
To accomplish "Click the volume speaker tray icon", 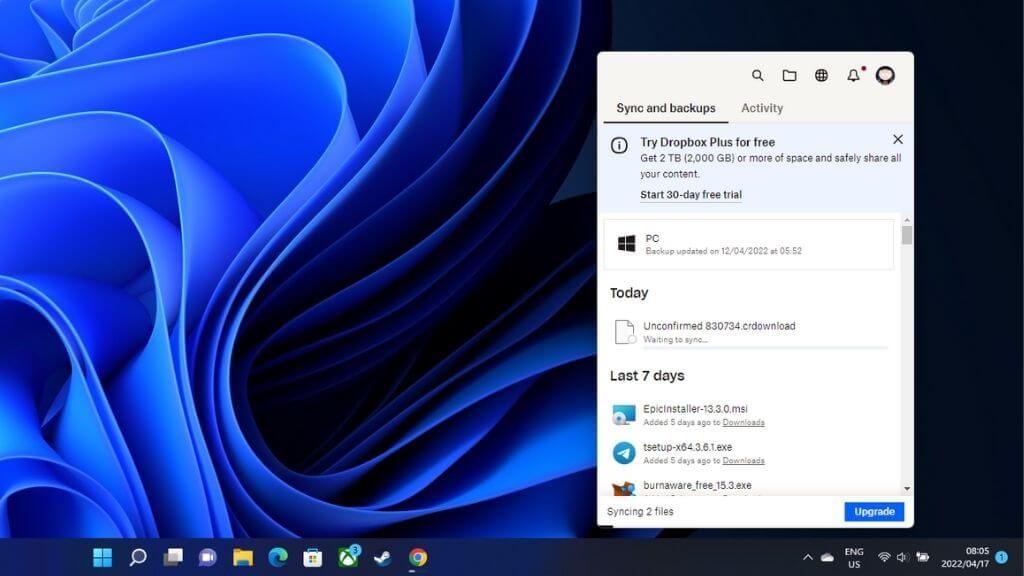I will pyautogui.click(x=903, y=557).
